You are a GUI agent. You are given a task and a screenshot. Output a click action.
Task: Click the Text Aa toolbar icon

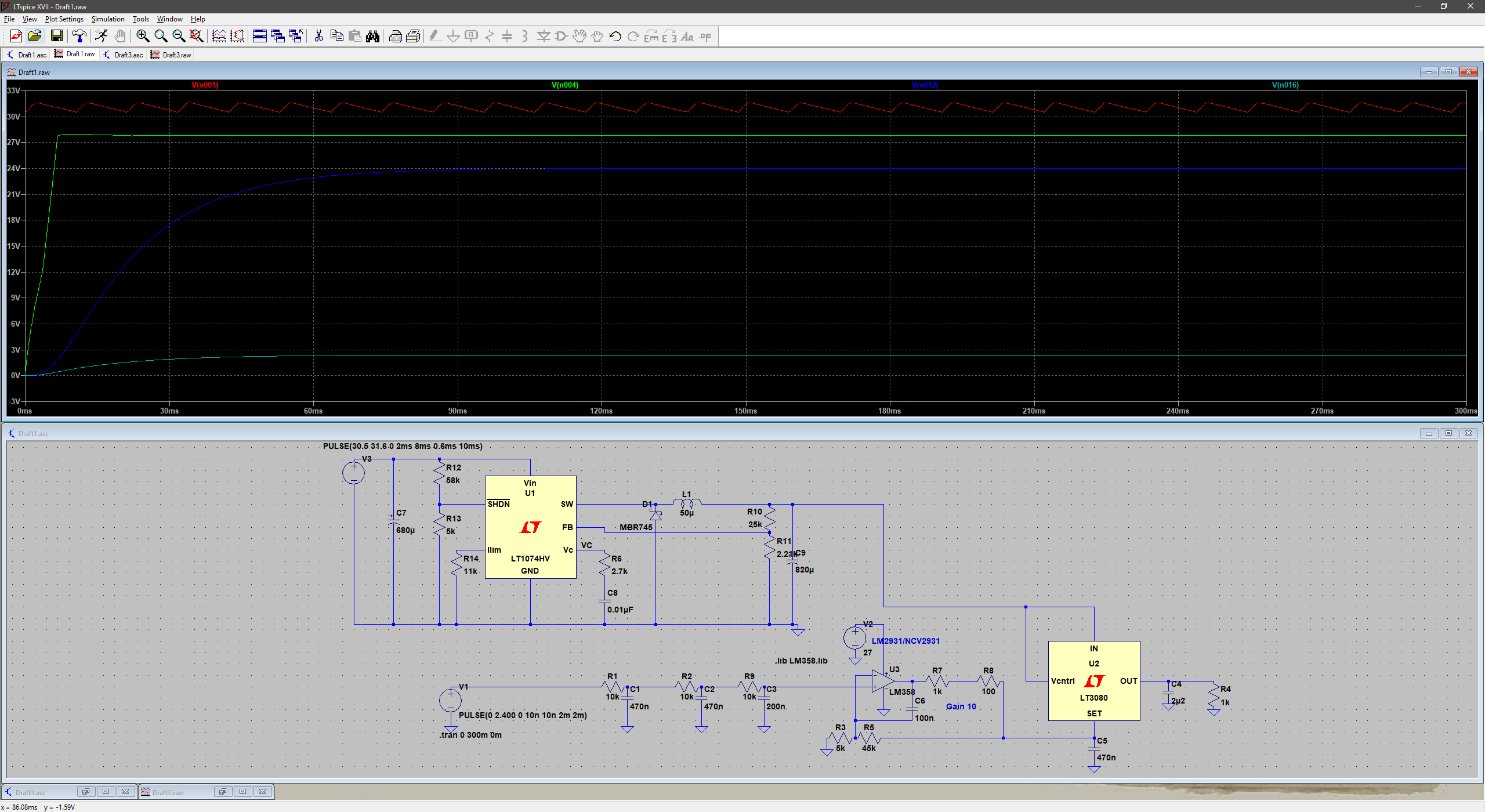[x=687, y=36]
